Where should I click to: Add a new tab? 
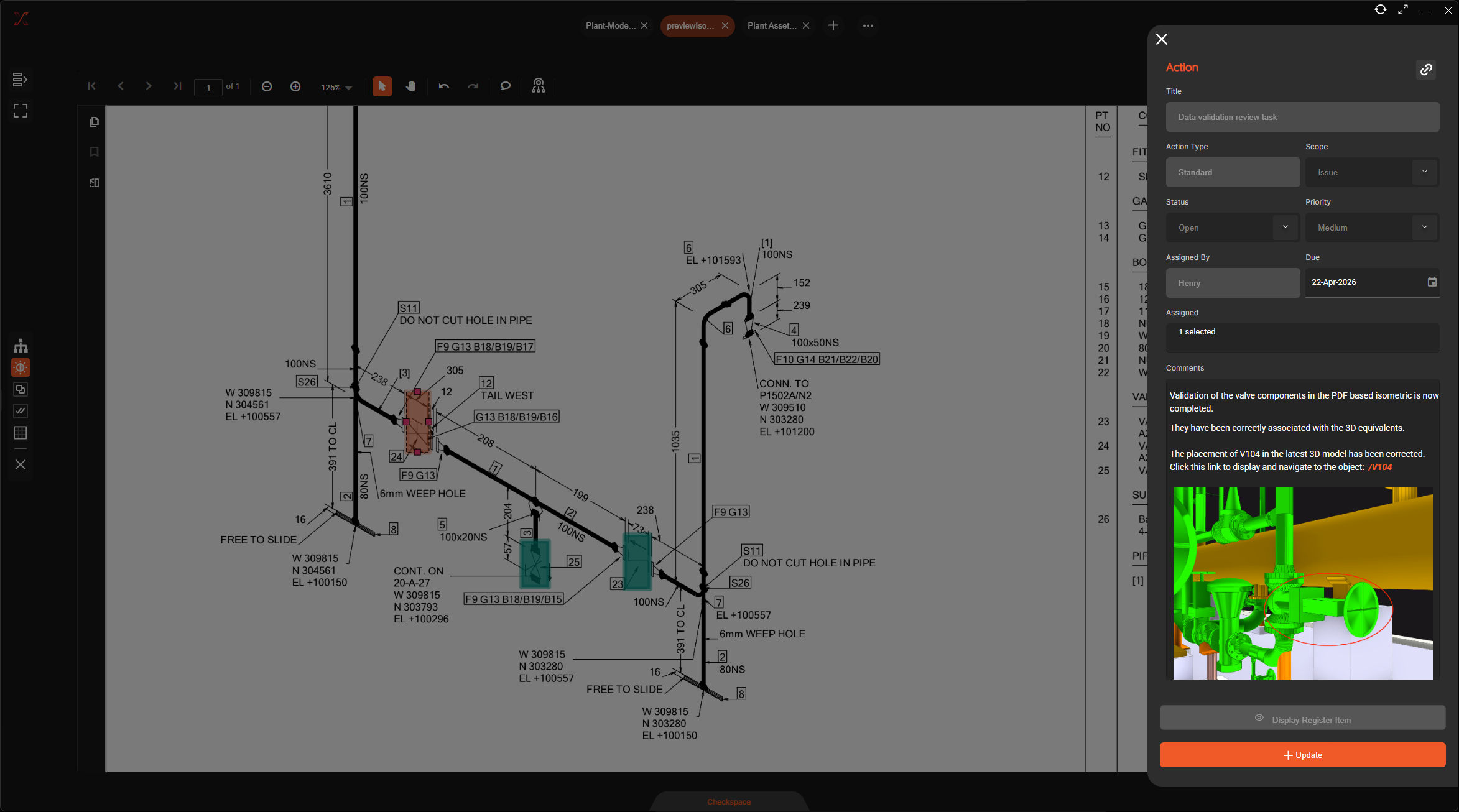(833, 25)
